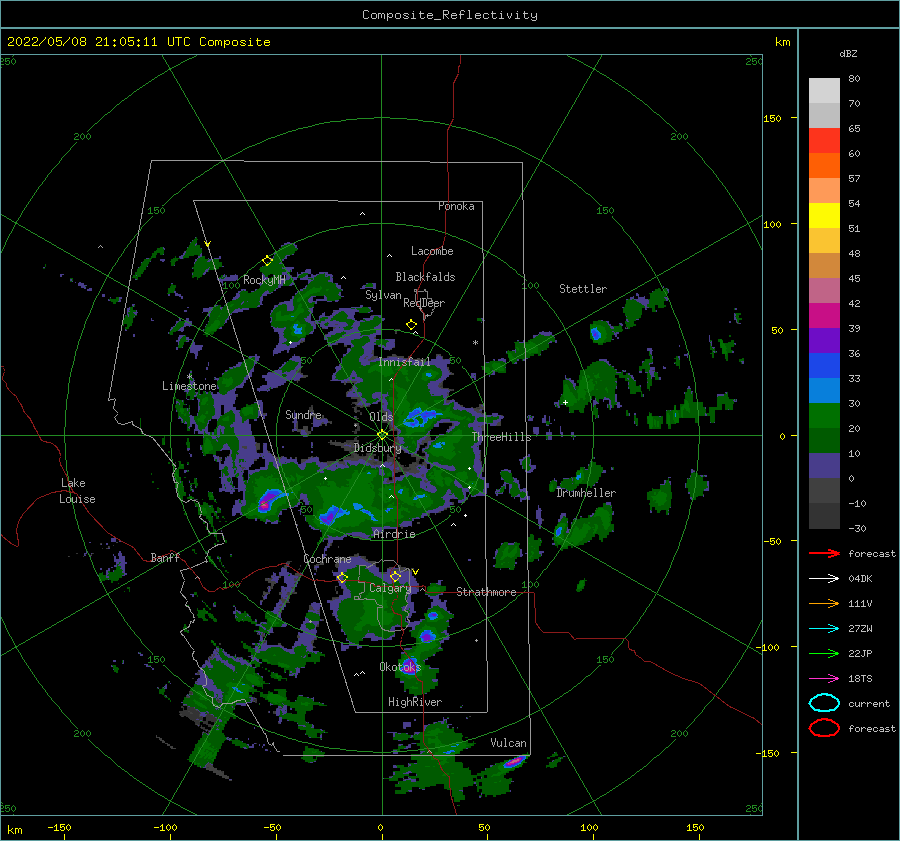This screenshot has width=900, height=841.
Task: Click the red forecast ellipse legend icon
Action: [824, 728]
